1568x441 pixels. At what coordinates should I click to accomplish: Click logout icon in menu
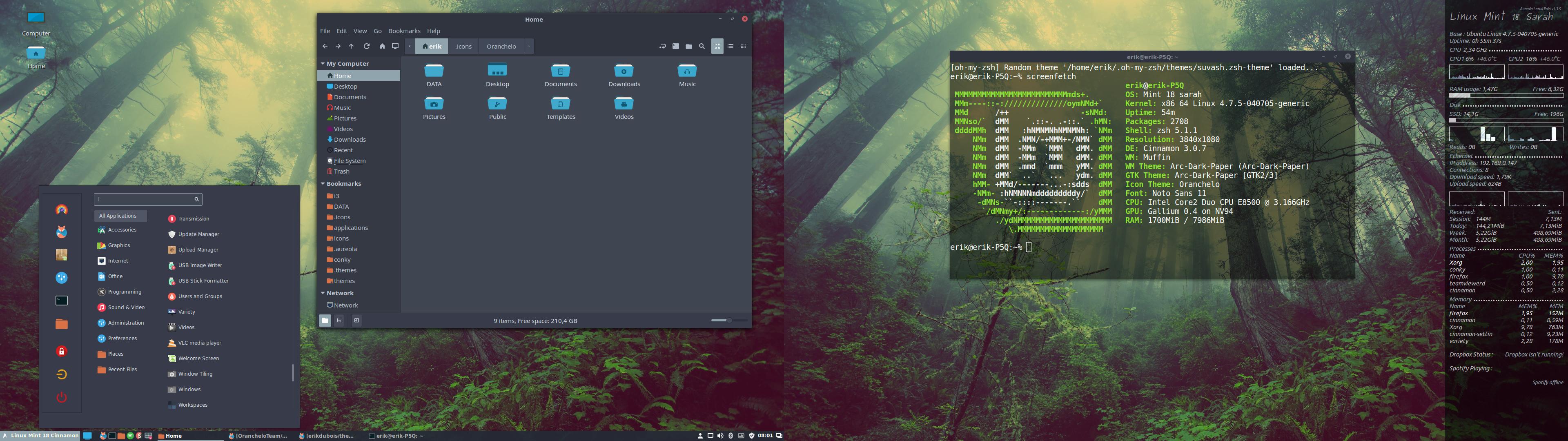click(62, 374)
